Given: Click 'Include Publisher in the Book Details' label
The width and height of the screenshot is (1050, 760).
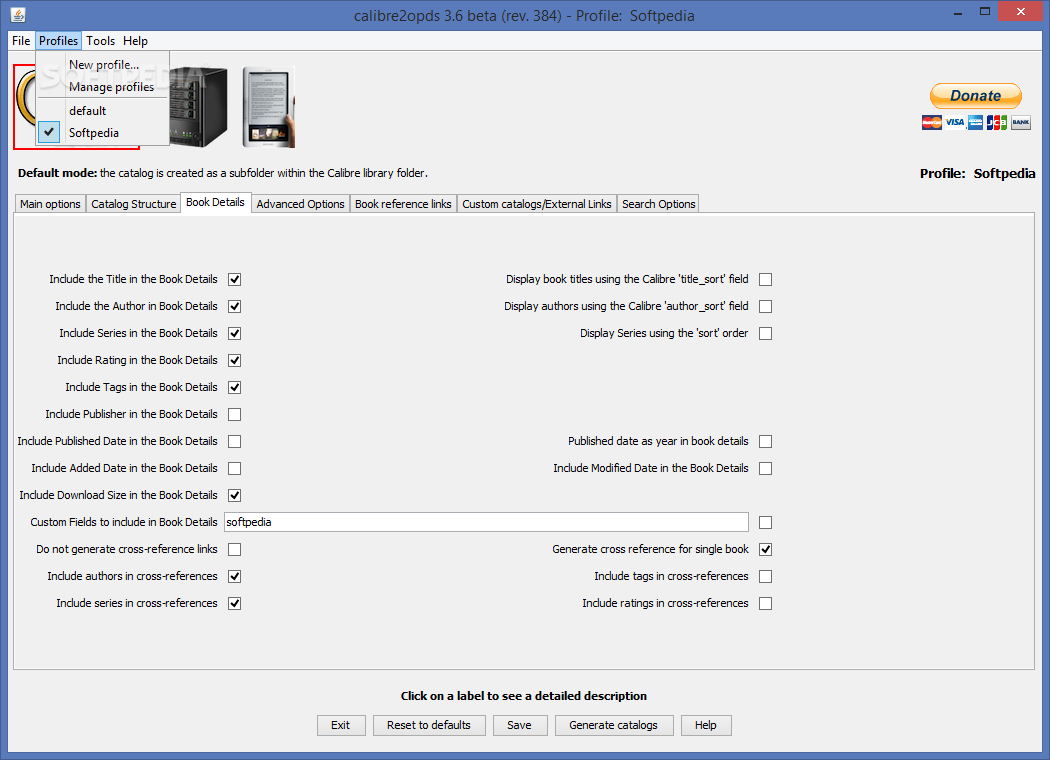Looking at the screenshot, I should click(x=131, y=414).
